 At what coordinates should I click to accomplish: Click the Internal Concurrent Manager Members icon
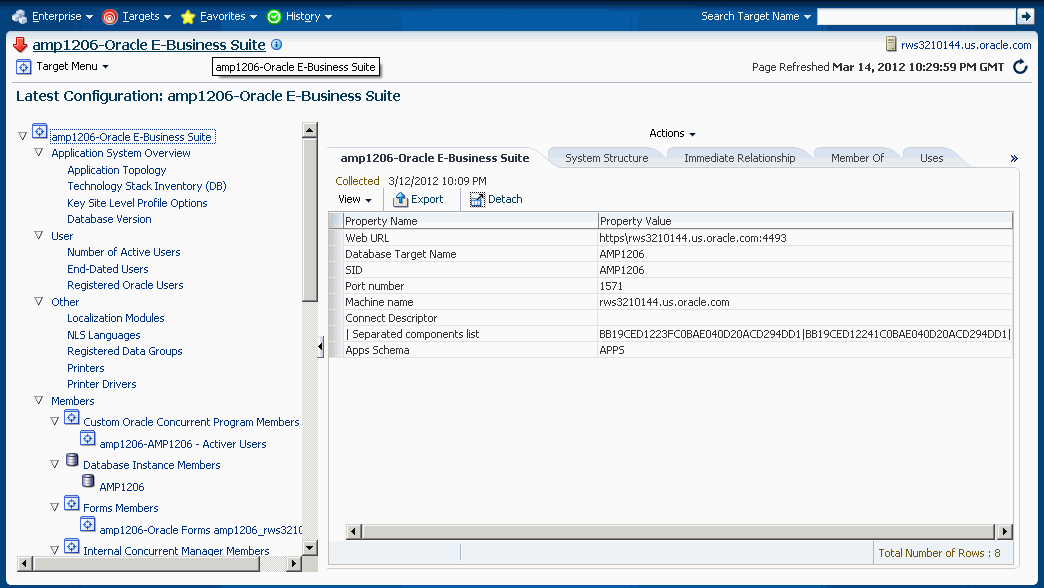[x=71, y=546]
